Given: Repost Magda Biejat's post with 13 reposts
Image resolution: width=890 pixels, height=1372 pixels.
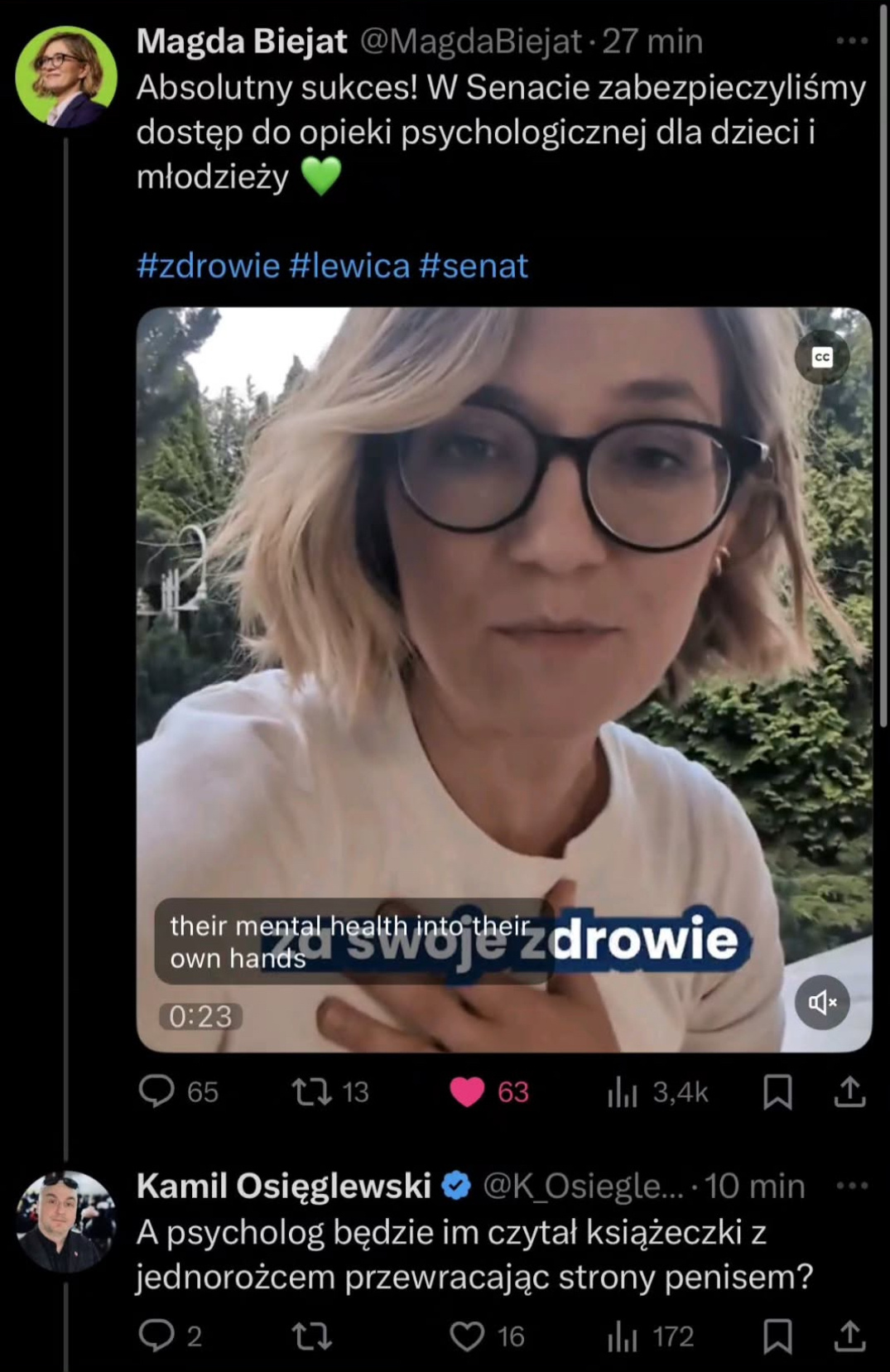Looking at the screenshot, I should (x=312, y=1091).
